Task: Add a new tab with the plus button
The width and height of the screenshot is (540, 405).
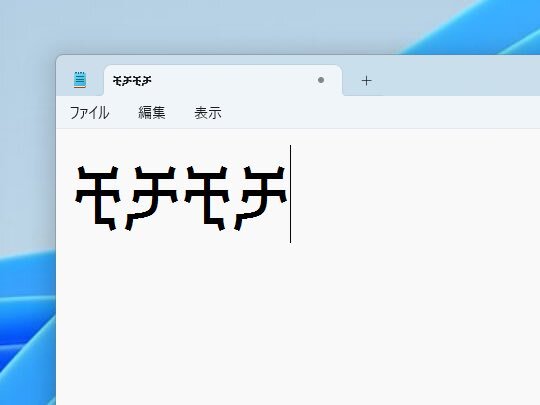Action: coord(366,81)
